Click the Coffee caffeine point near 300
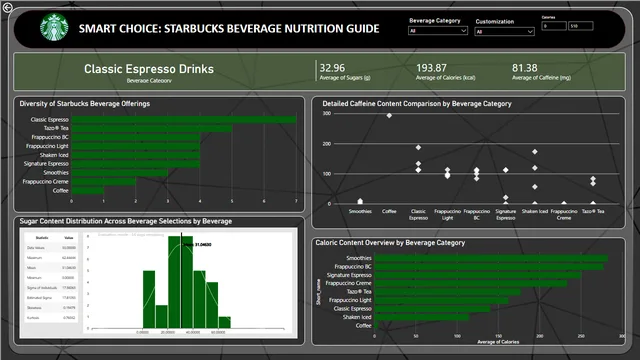This screenshot has height=360, width=640. click(x=389, y=116)
